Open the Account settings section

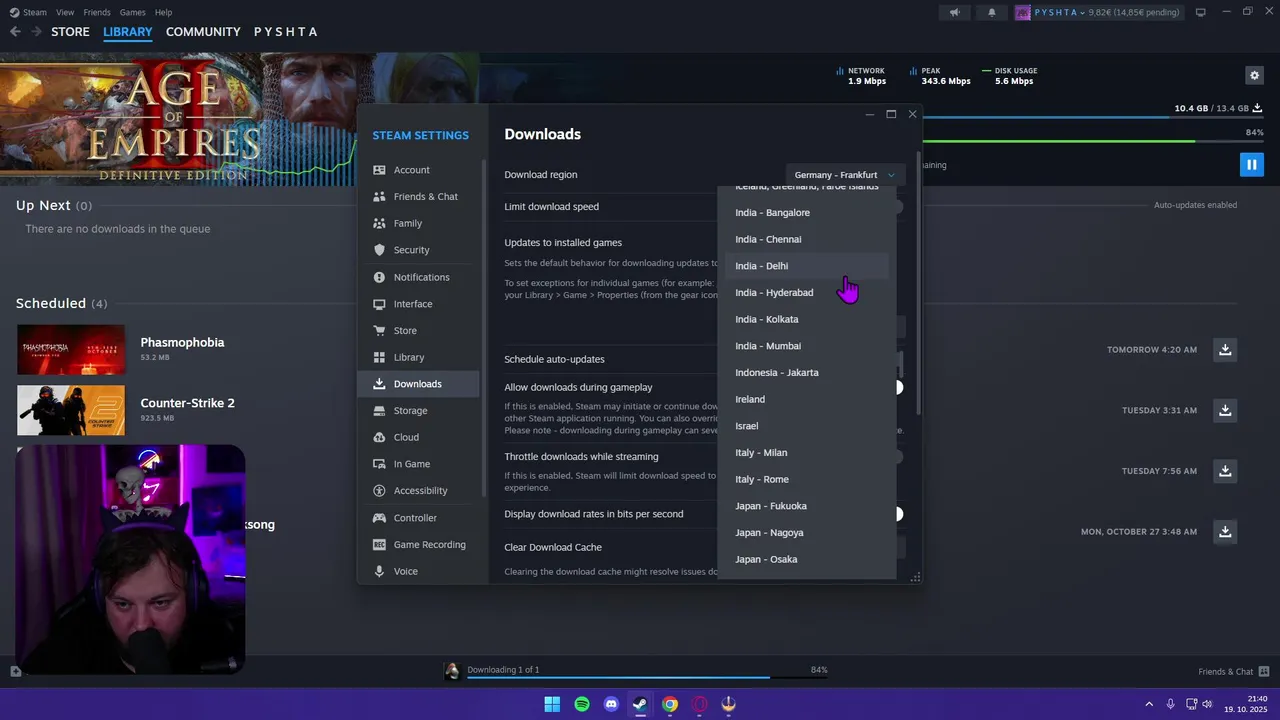418,170
